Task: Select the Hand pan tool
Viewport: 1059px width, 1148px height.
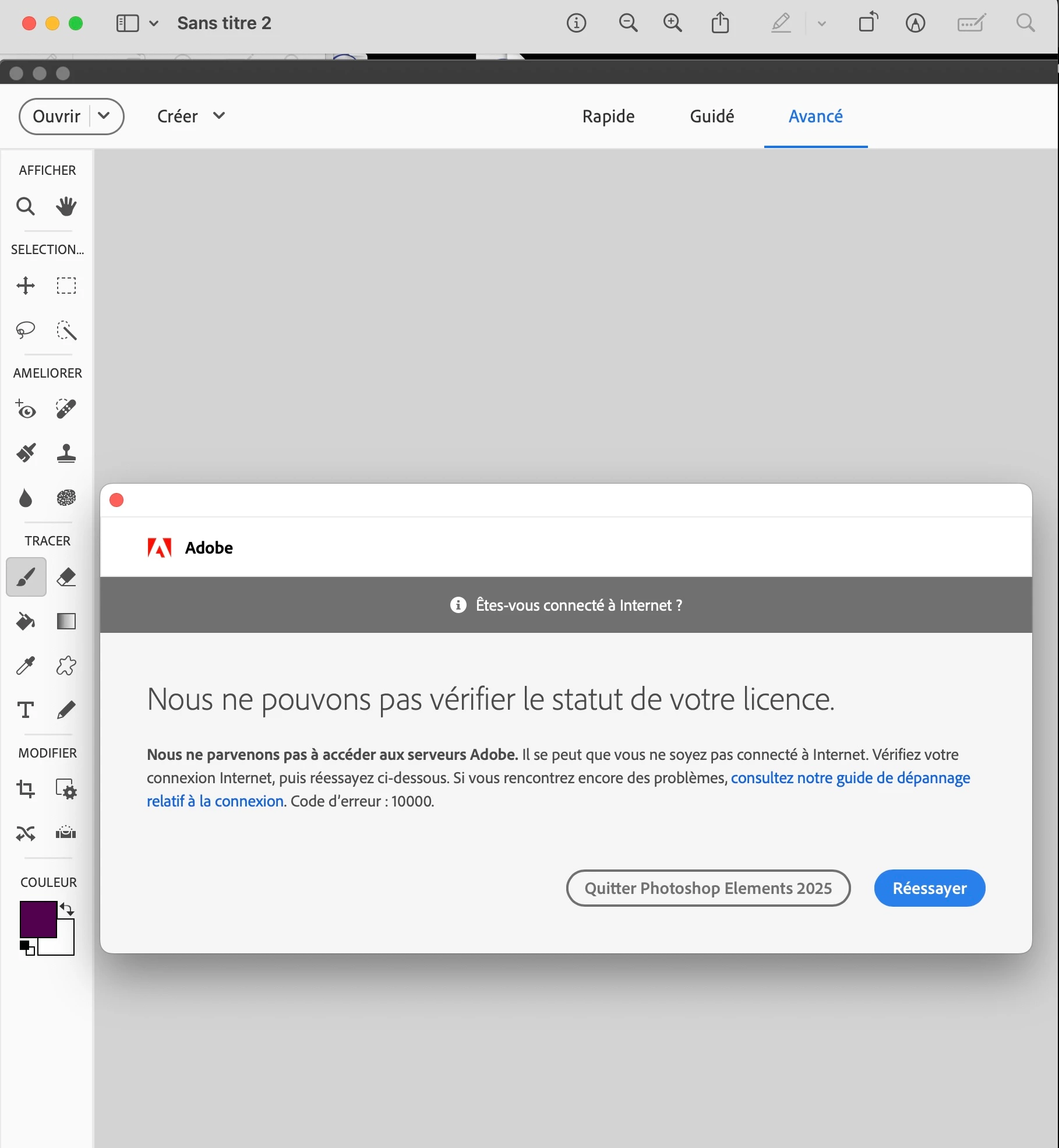Action: pos(66,206)
